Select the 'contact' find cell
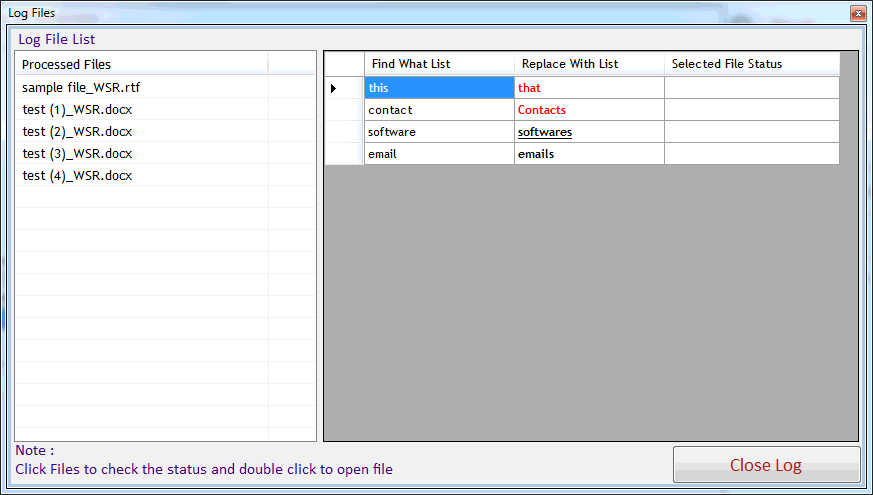Image resolution: width=873 pixels, height=495 pixels. tap(439, 110)
